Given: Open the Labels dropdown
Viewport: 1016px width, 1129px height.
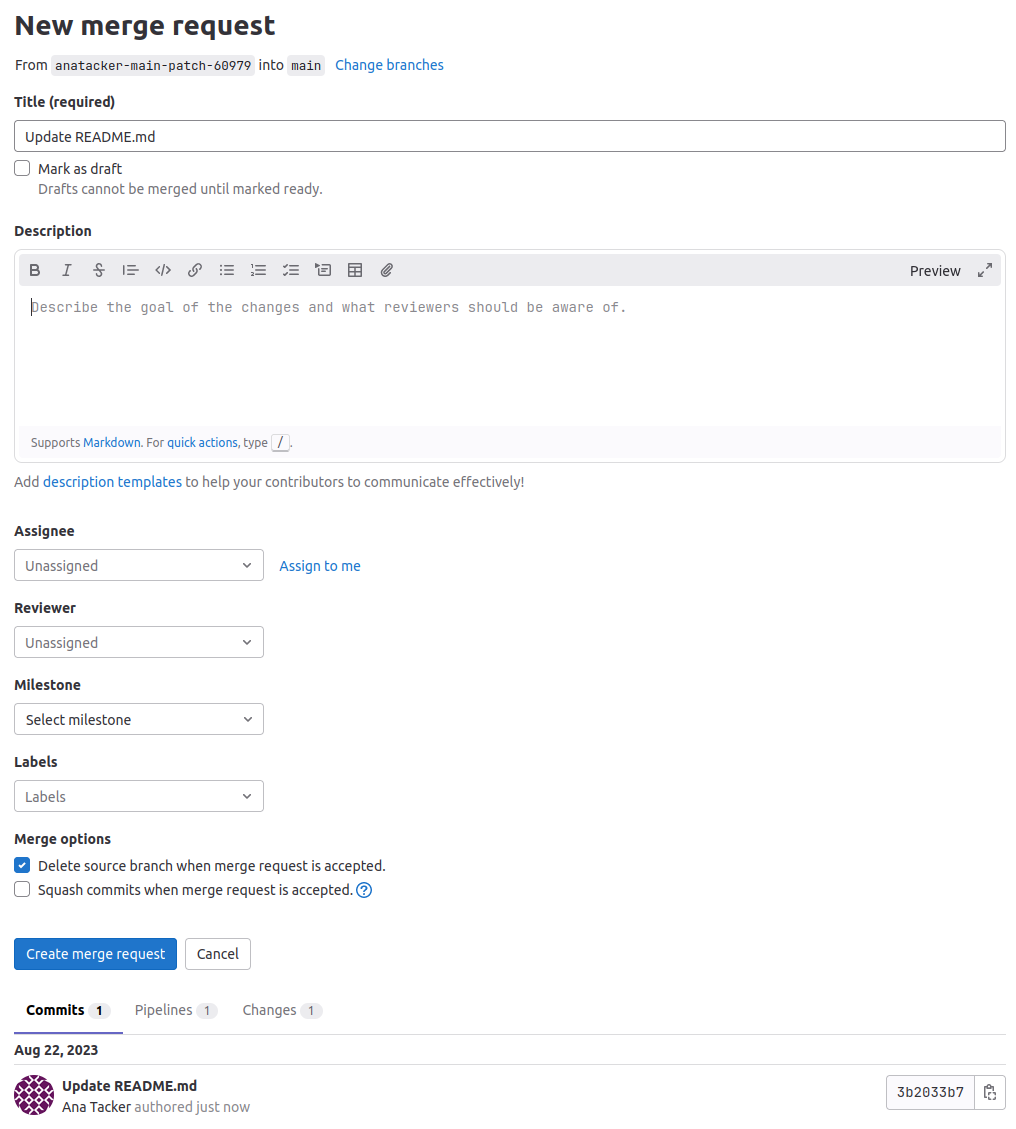Looking at the screenshot, I should coord(138,796).
